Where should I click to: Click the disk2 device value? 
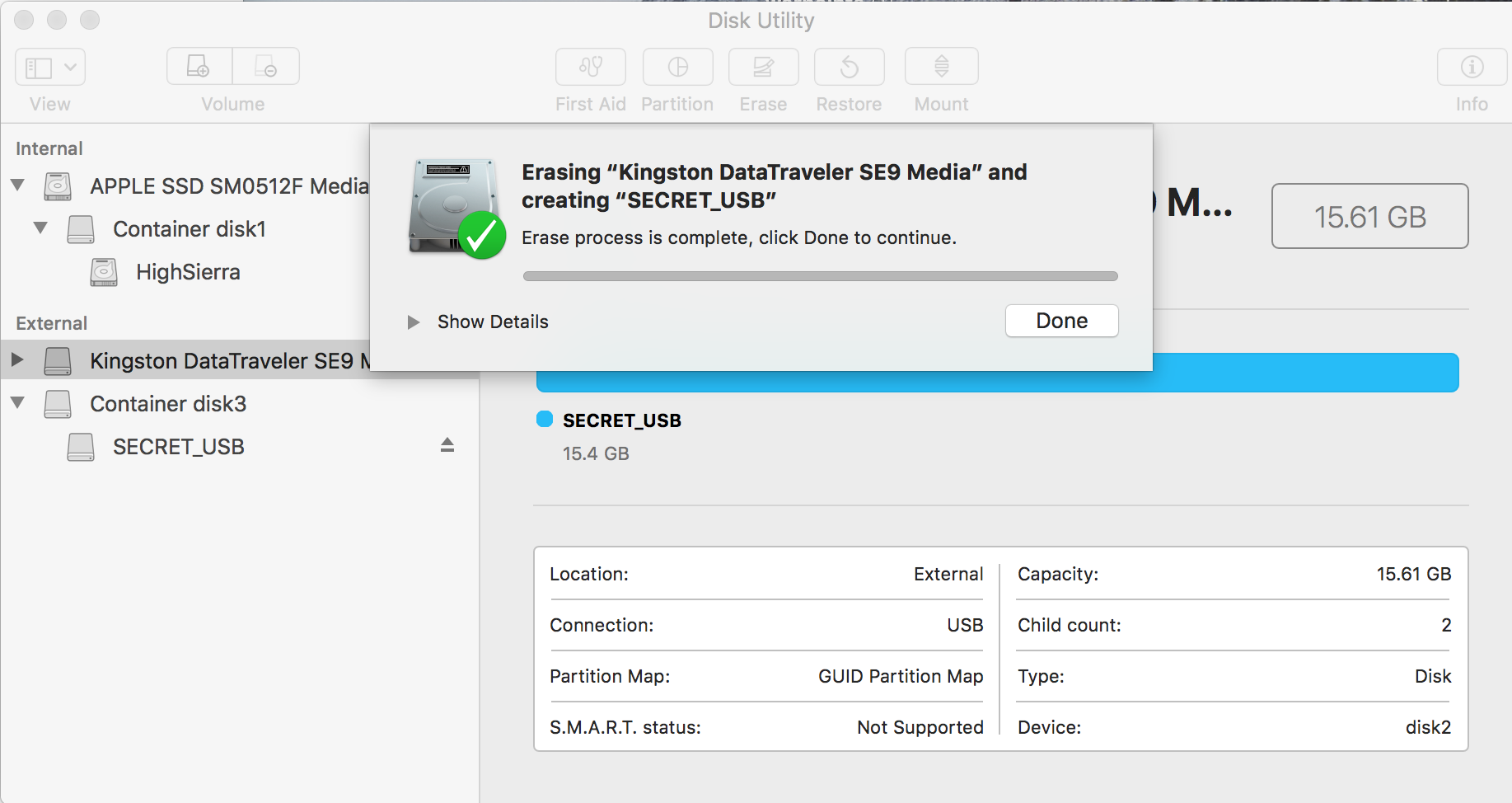tap(1428, 727)
